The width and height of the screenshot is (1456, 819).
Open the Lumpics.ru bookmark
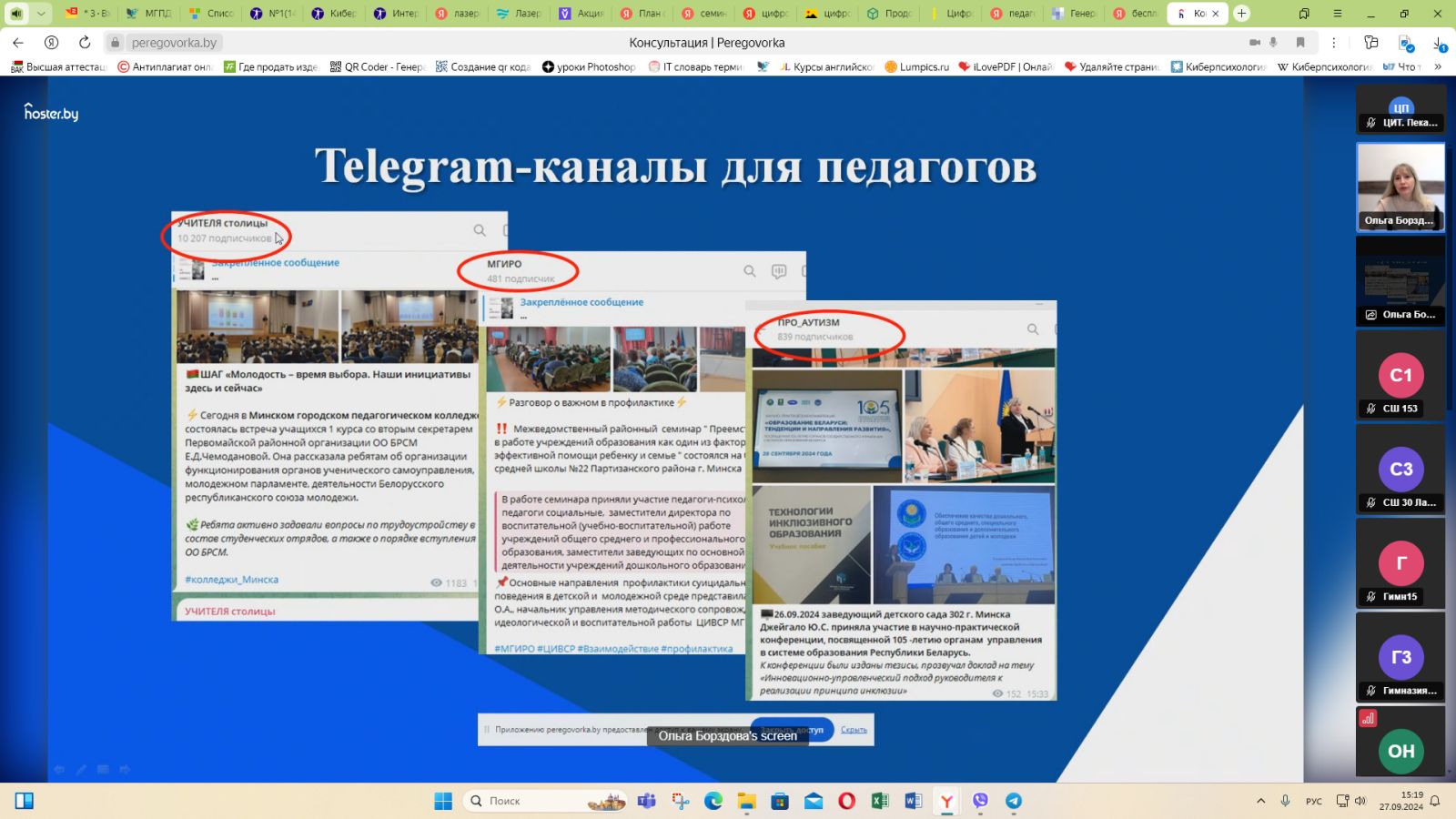916,66
